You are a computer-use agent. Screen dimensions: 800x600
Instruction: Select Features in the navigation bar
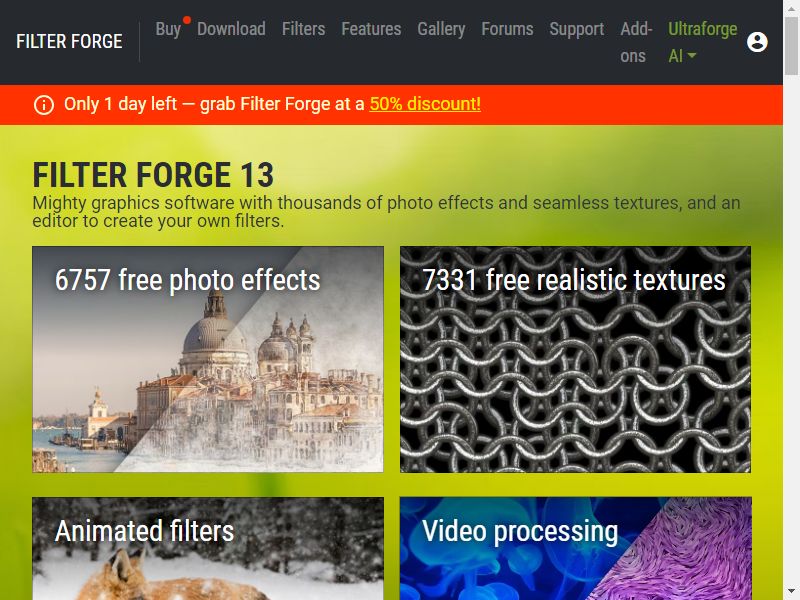coord(371,29)
